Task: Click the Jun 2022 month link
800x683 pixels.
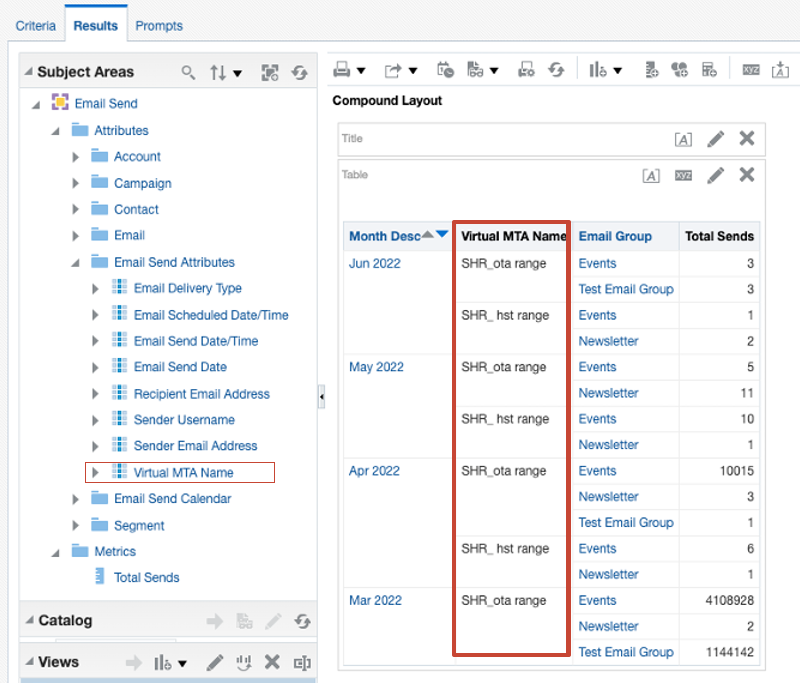Action: pos(373,263)
